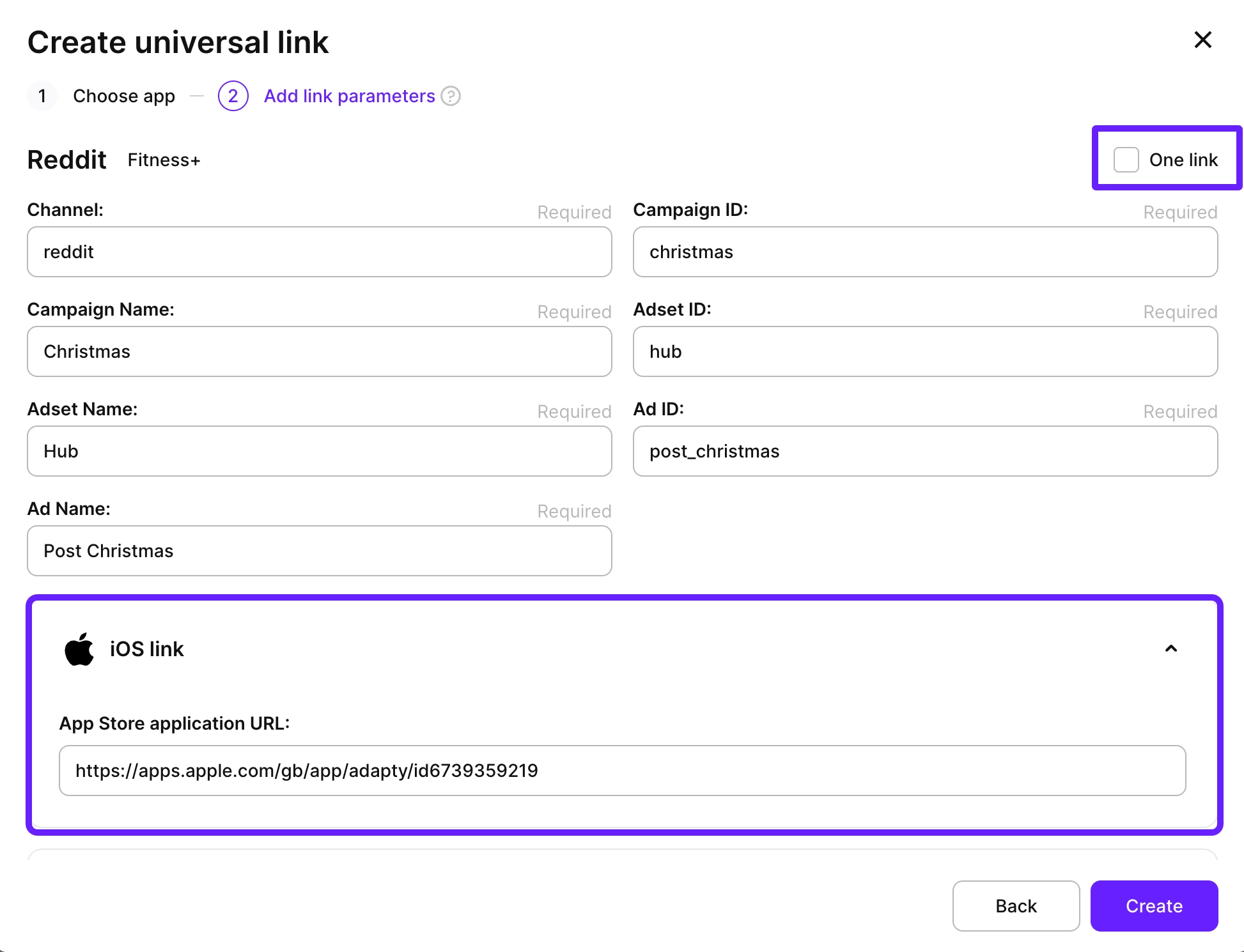
Task: Click the help question mark icon
Action: point(451,96)
